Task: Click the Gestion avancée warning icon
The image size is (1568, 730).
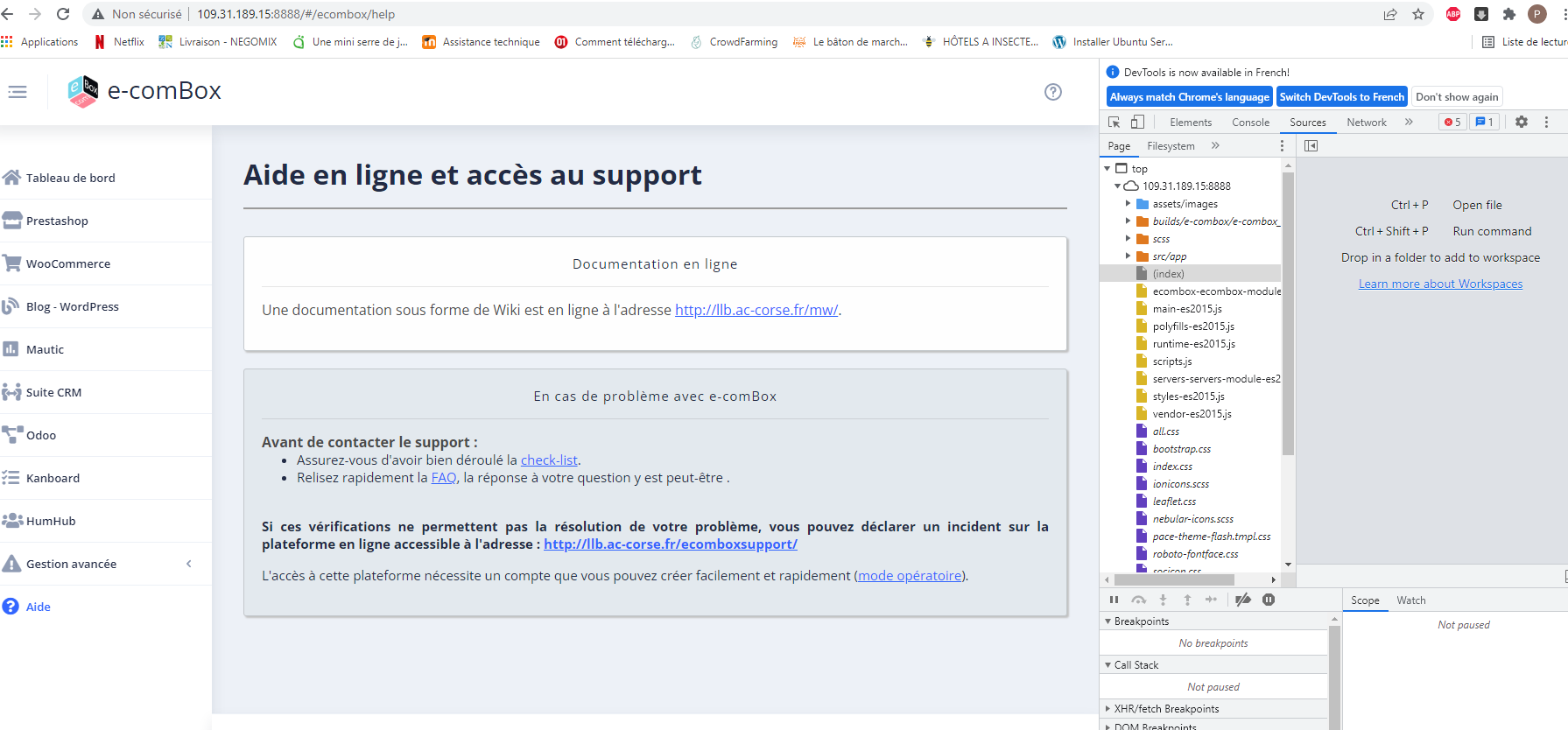Action: click(11, 564)
